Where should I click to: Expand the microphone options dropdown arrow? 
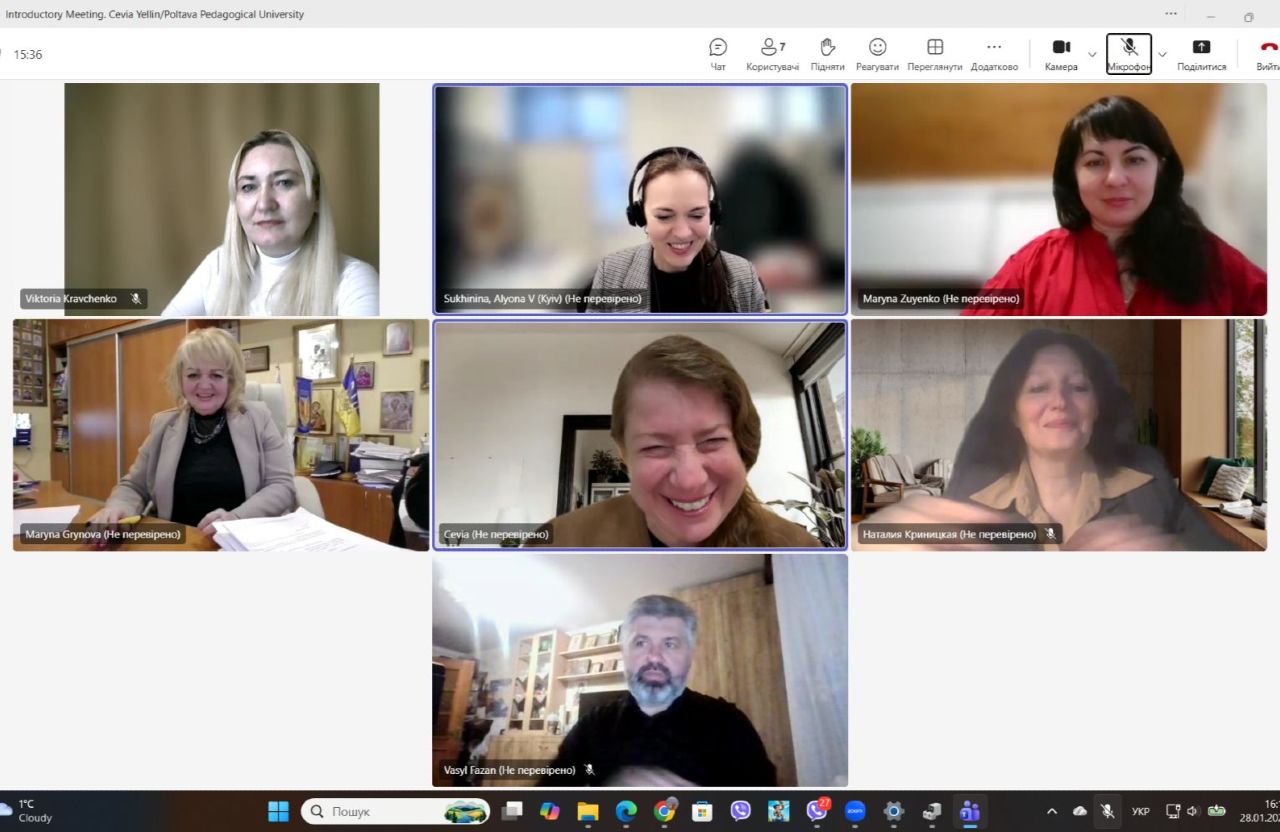(x=1162, y=54)
